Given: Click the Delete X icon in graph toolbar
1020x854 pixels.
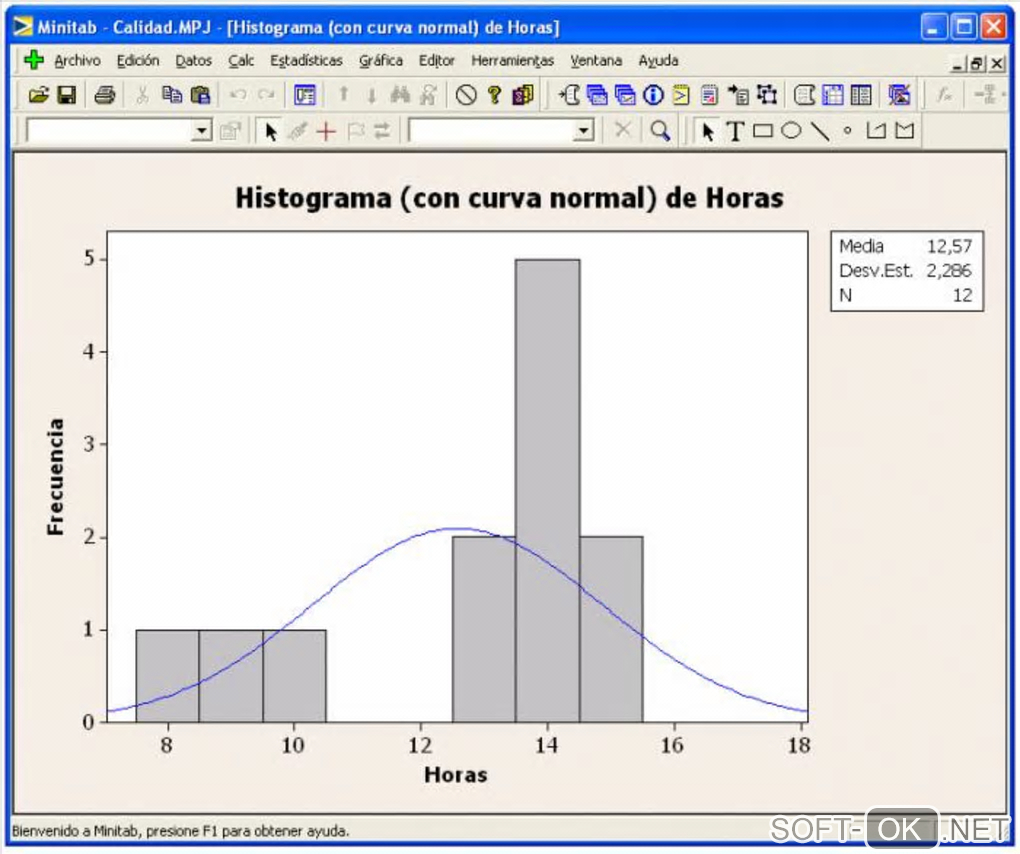Looking at the screenshot, I should tap(623, 130).
